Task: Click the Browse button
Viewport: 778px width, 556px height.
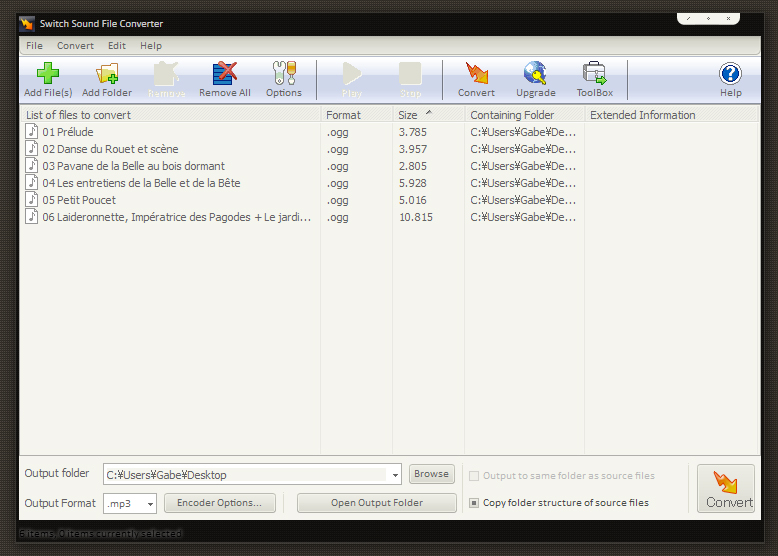Action: click(x=432, y=474)
